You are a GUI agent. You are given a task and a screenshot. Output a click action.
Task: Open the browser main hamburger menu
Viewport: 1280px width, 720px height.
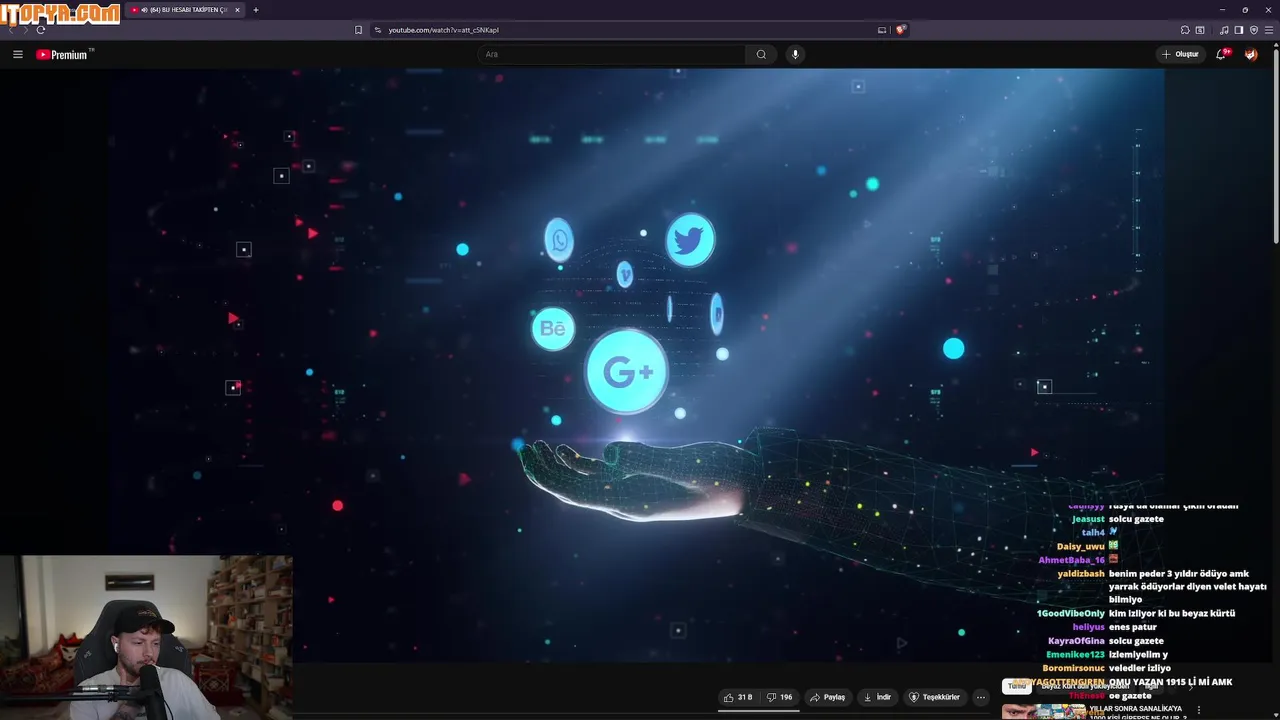(1268, 30)
